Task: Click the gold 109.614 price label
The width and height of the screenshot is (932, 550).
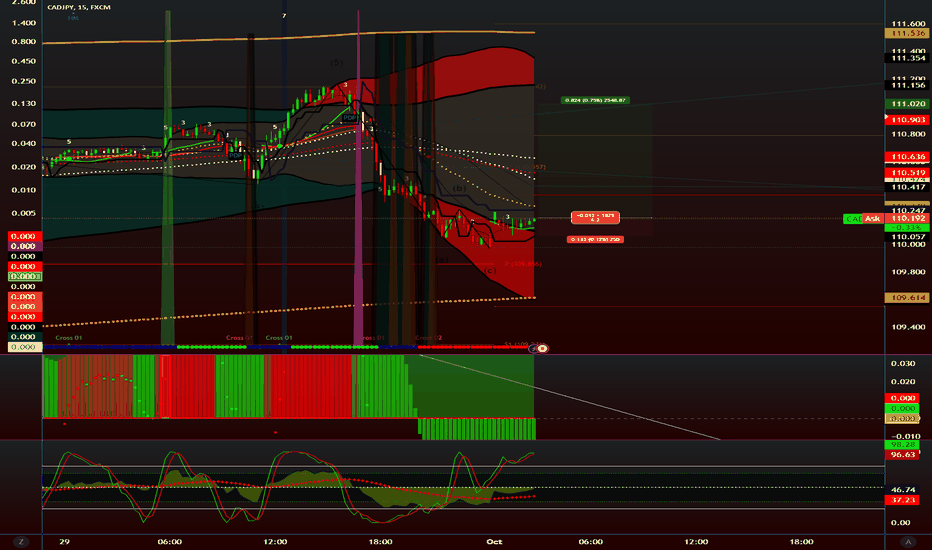Action: point(907,298)
